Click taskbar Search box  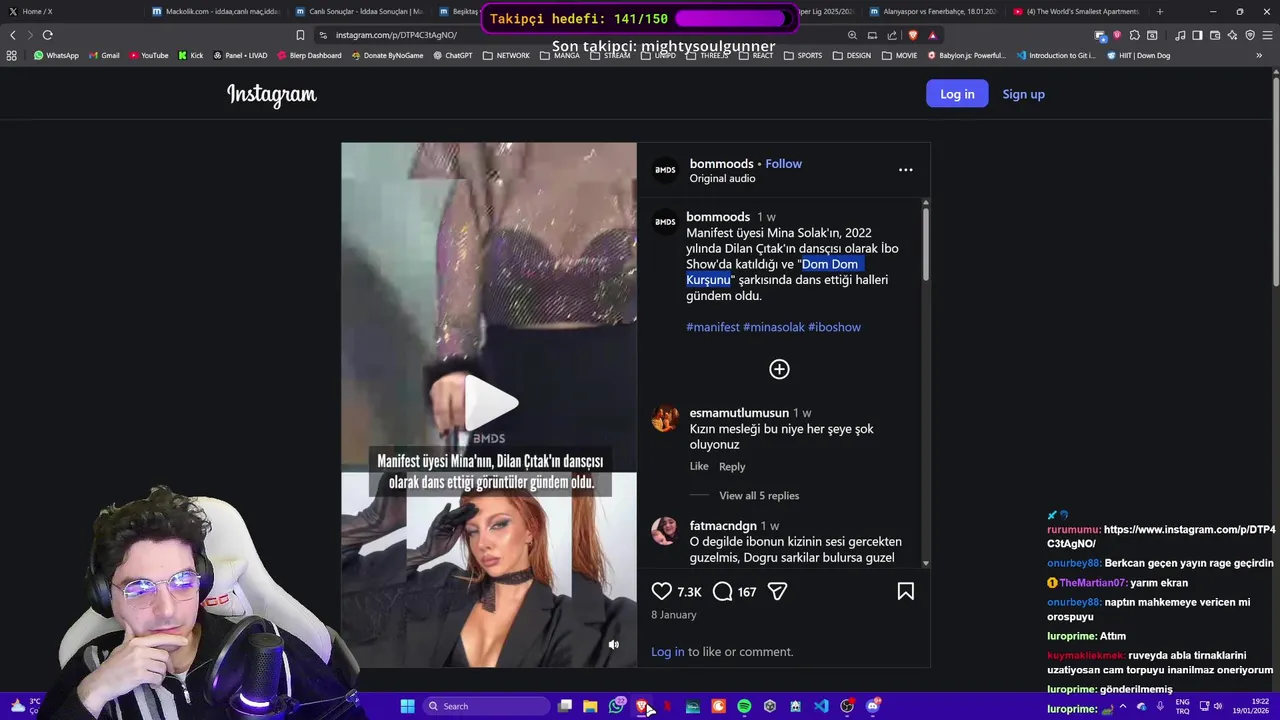485,706
